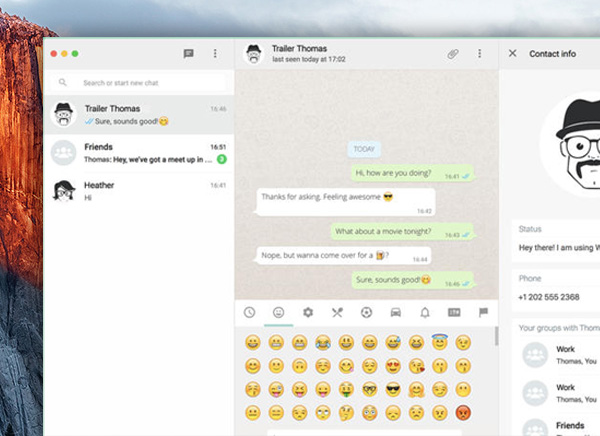
Task: Click the last 'Sure, sounds good!' bubble
Action: 413,281
